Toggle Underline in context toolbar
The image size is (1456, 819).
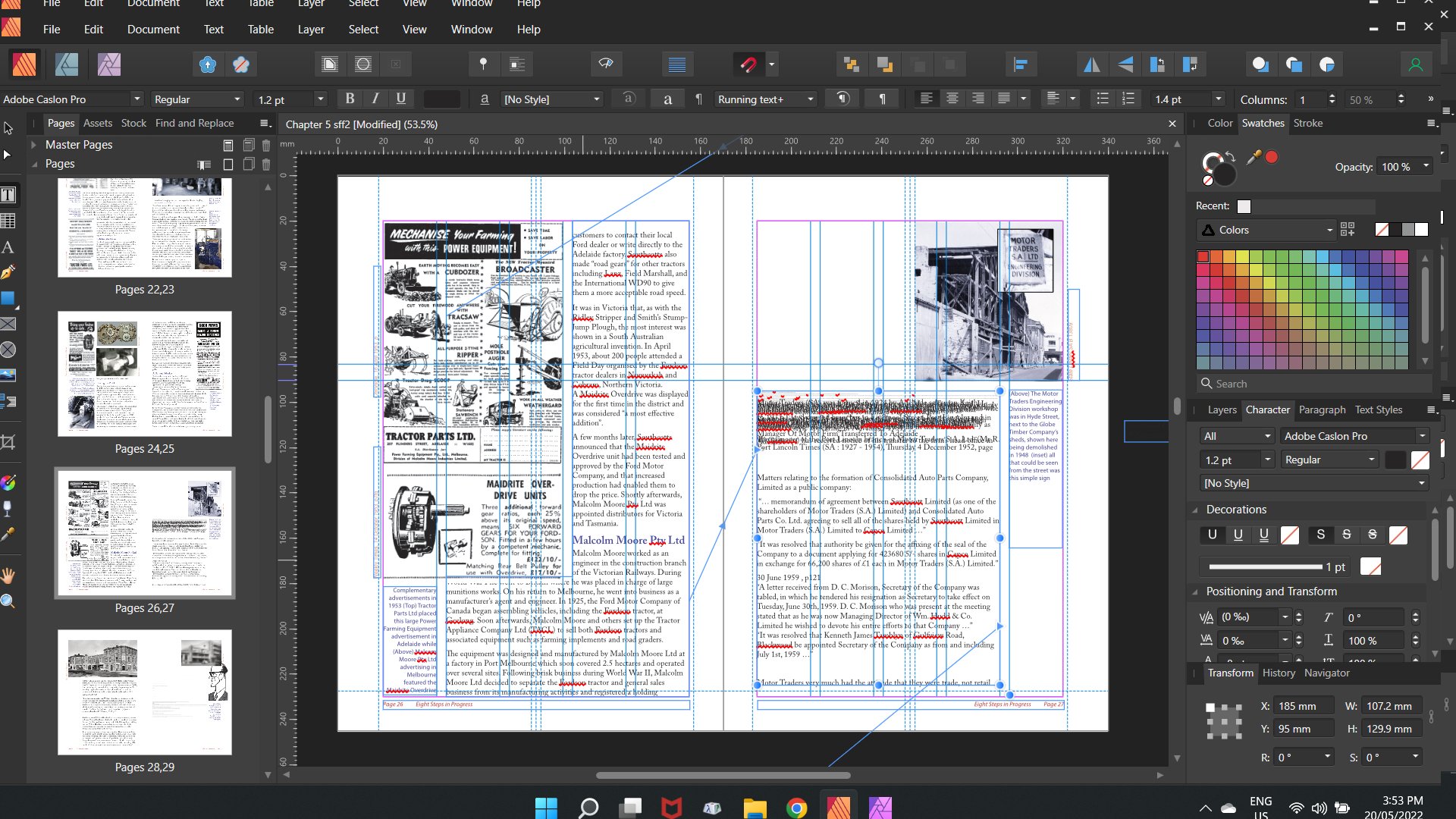[401, 99]
